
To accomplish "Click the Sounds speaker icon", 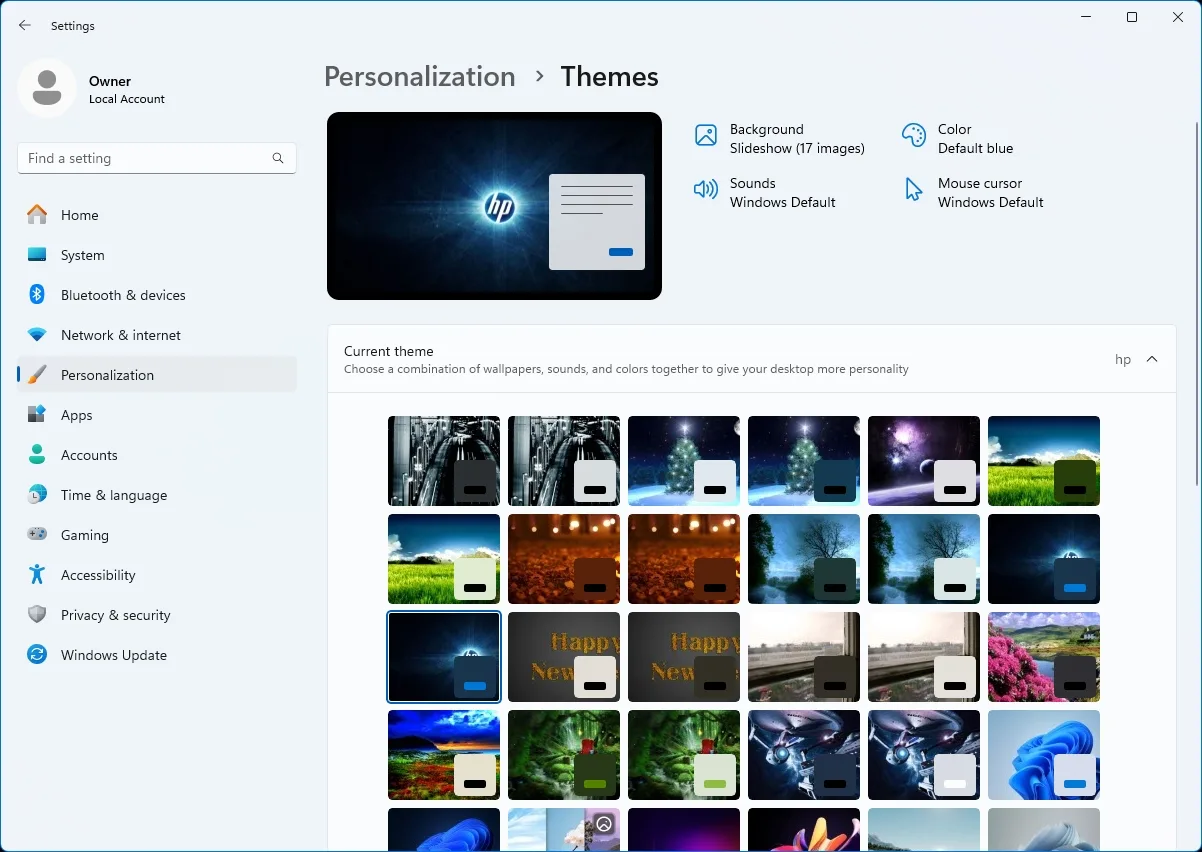I will coord(706,189).
